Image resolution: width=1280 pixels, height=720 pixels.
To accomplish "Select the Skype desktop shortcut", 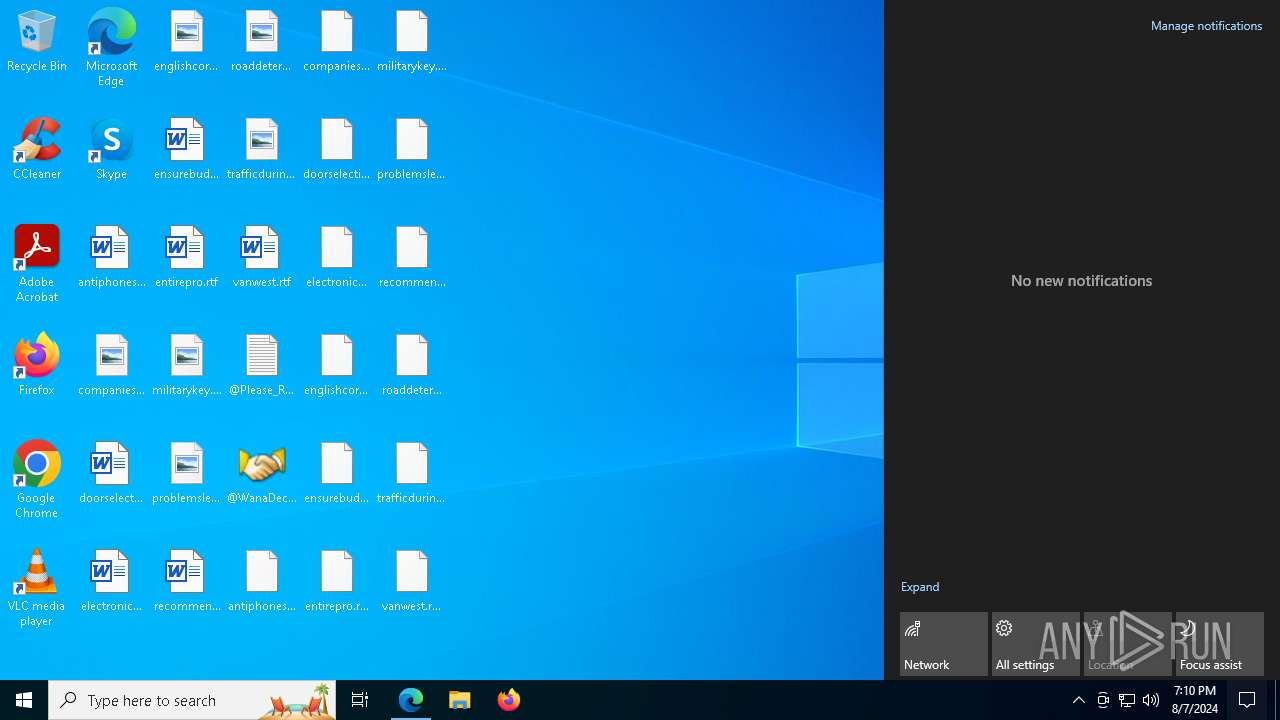I will (x=111, y=150).
